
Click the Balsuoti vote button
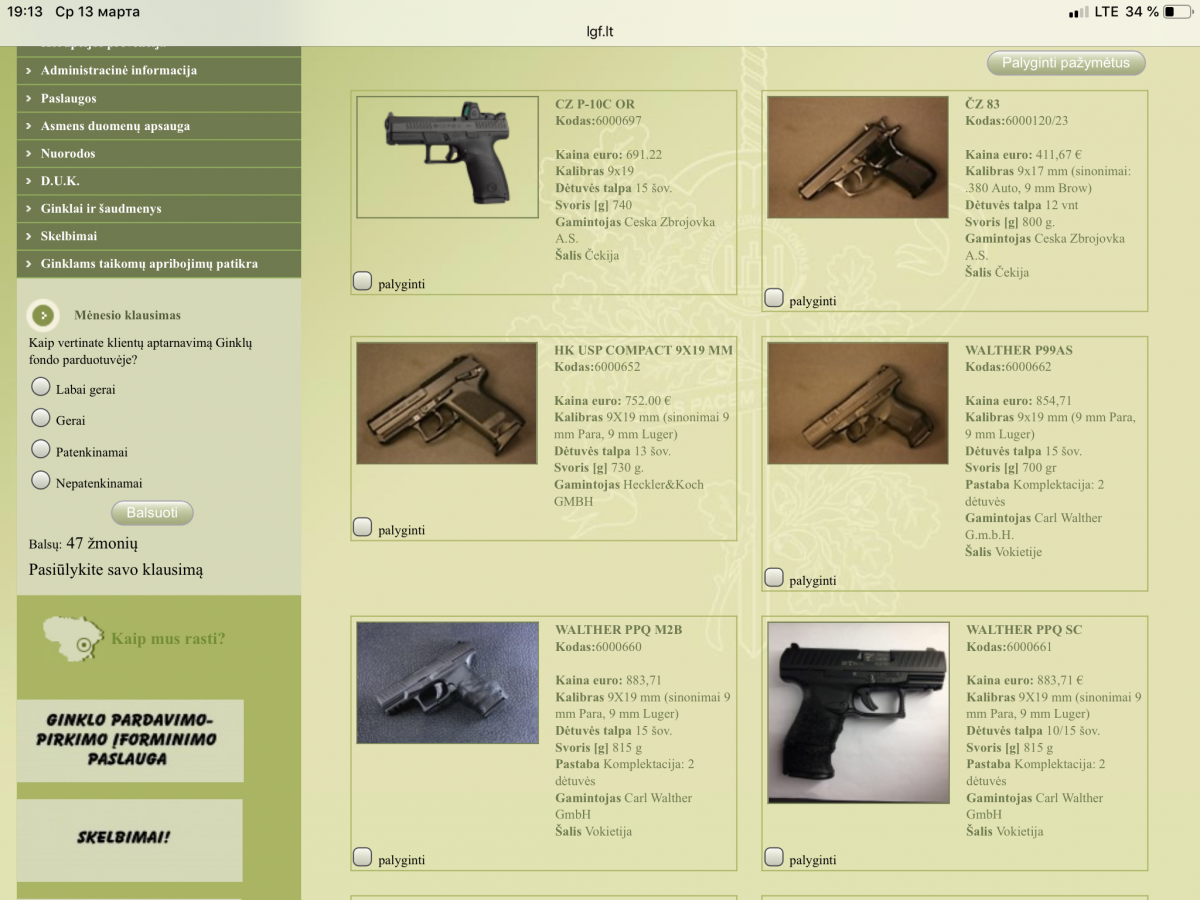152,513
